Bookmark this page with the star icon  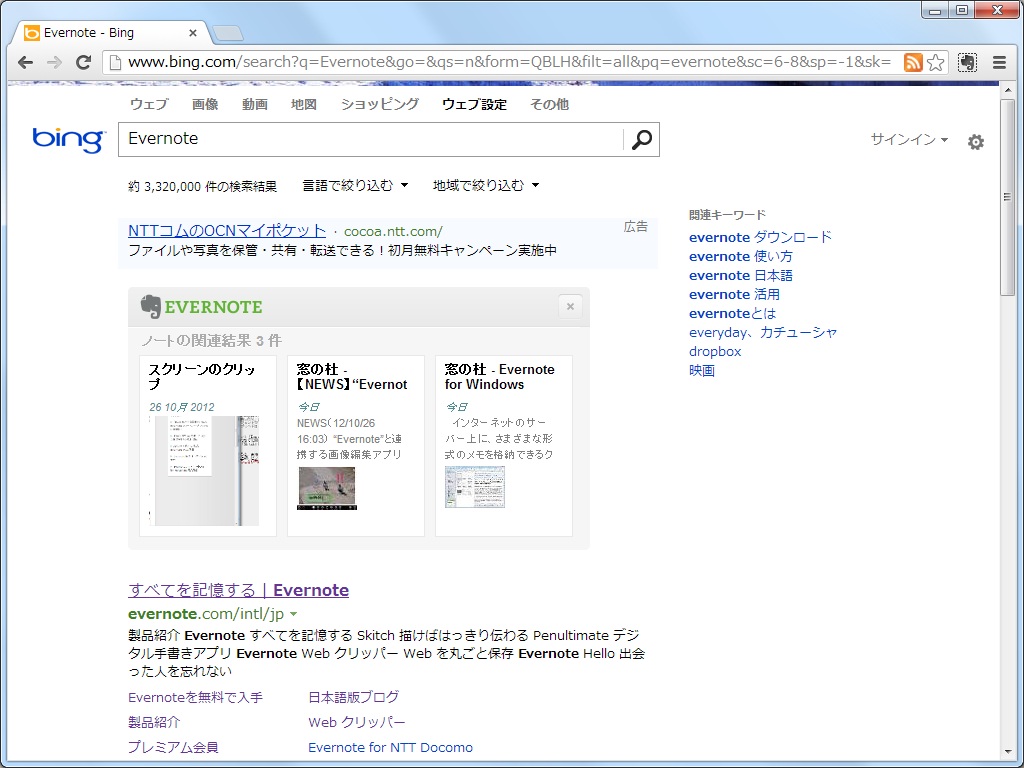point(935,62)
